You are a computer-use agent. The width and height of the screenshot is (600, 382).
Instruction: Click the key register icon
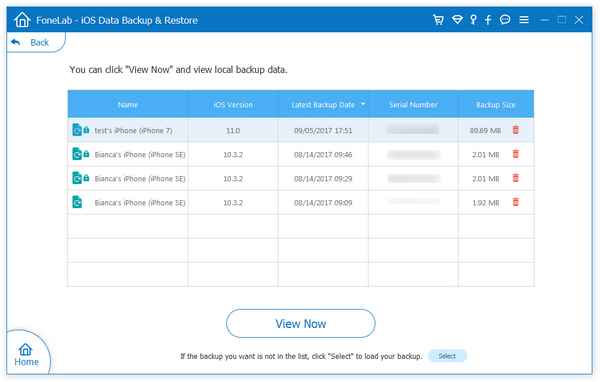[x=473, y=20]
